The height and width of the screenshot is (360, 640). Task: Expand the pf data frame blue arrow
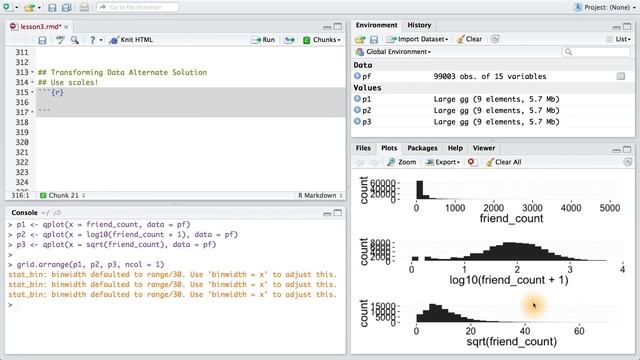[x=357, y=76]
